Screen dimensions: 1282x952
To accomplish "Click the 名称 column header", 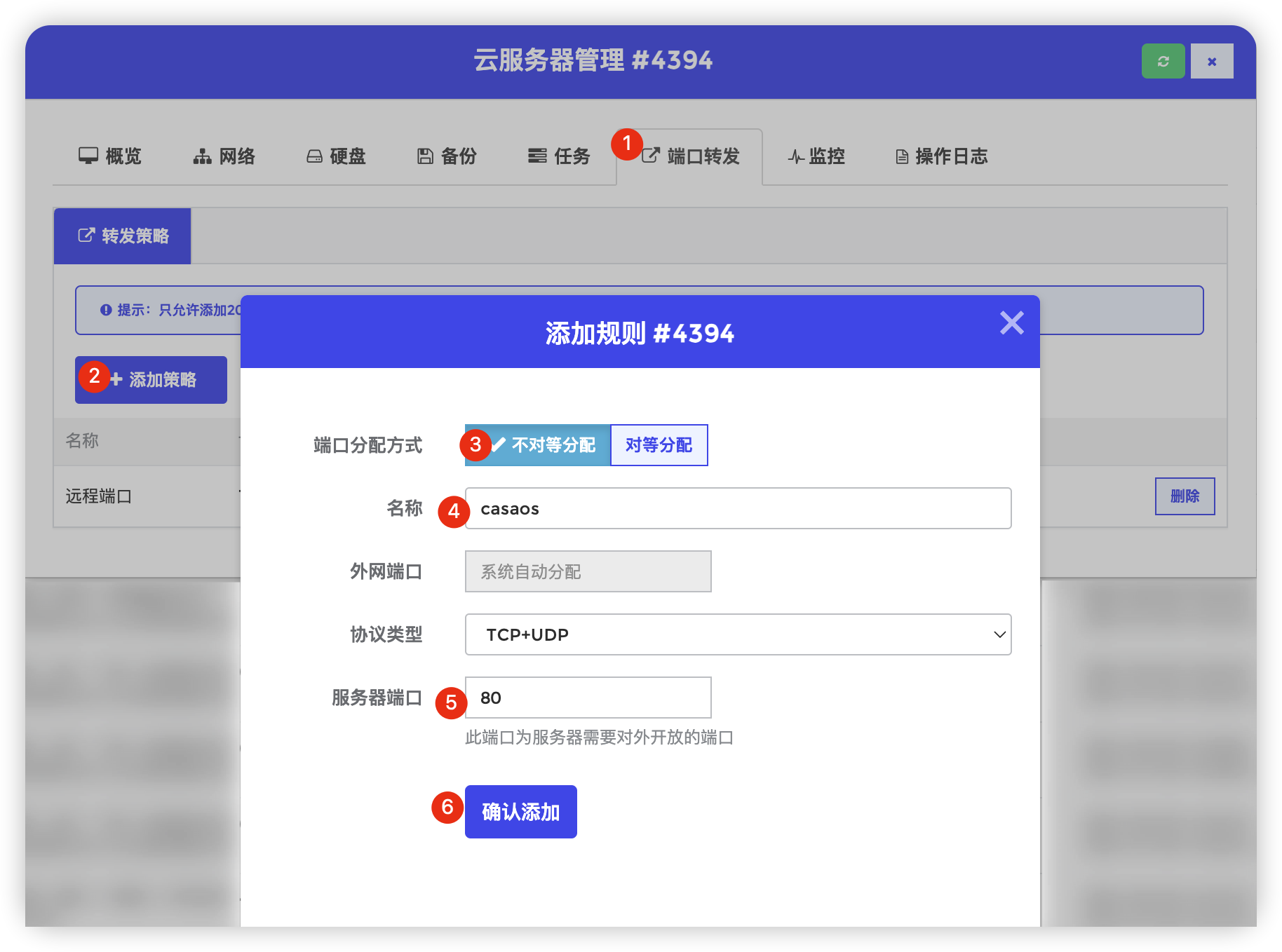I will click(82, 440).
